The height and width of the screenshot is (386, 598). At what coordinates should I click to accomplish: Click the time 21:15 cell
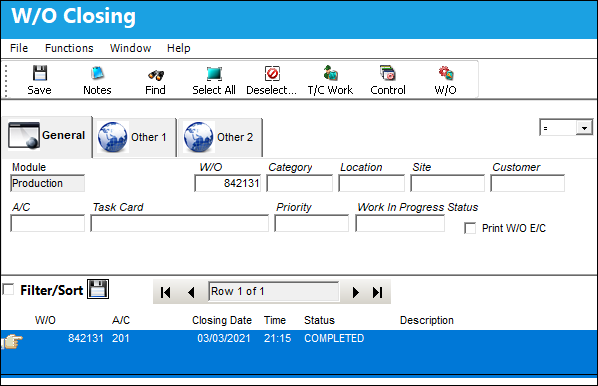[277, 338]
